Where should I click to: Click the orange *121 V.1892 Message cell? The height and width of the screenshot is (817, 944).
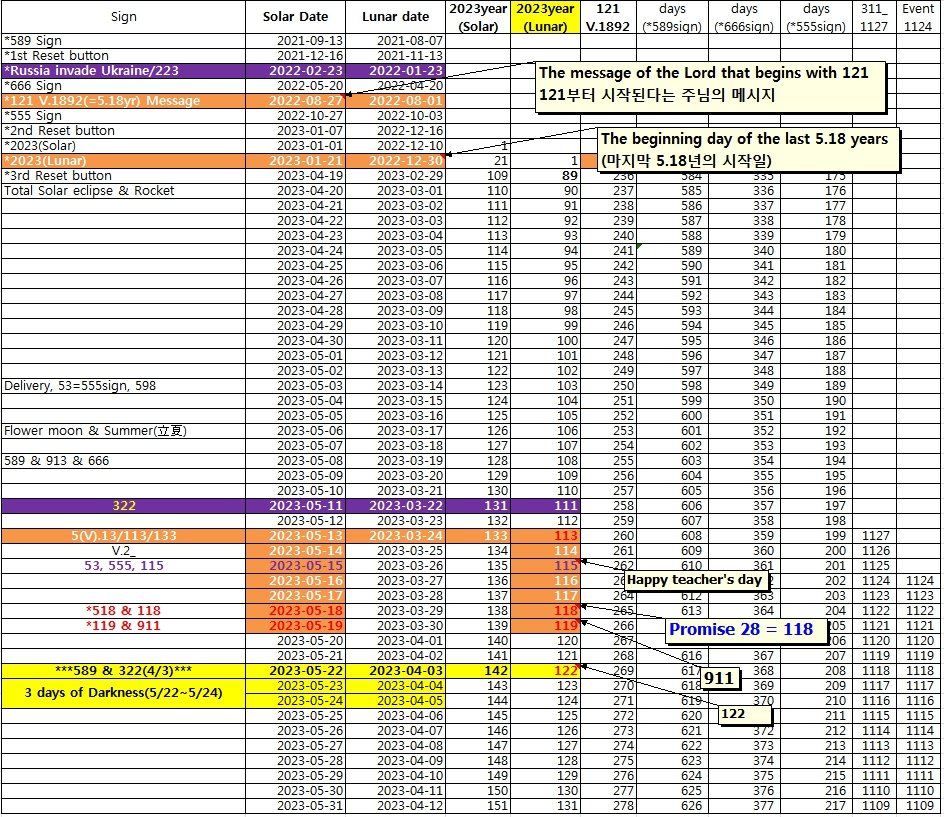click(123, 101)
